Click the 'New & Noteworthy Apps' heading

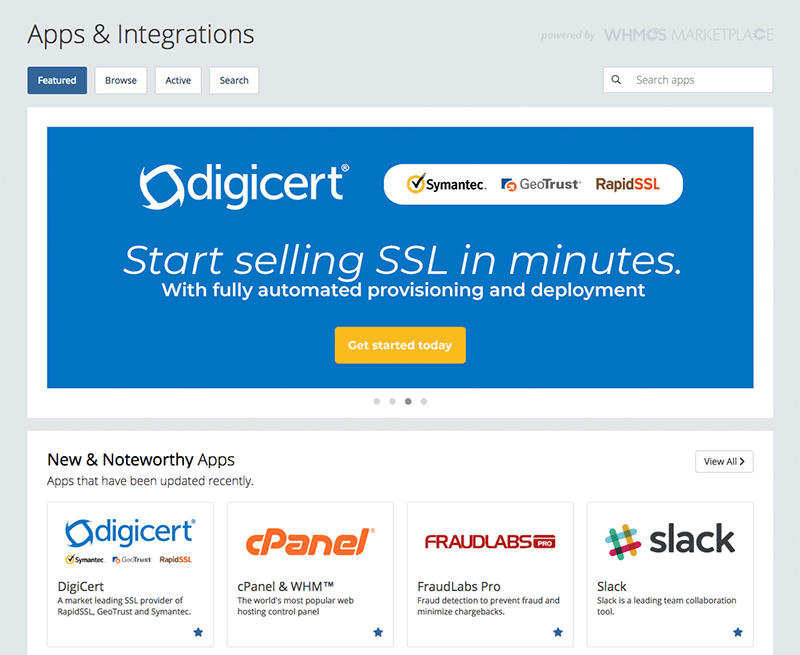(141, 460)
